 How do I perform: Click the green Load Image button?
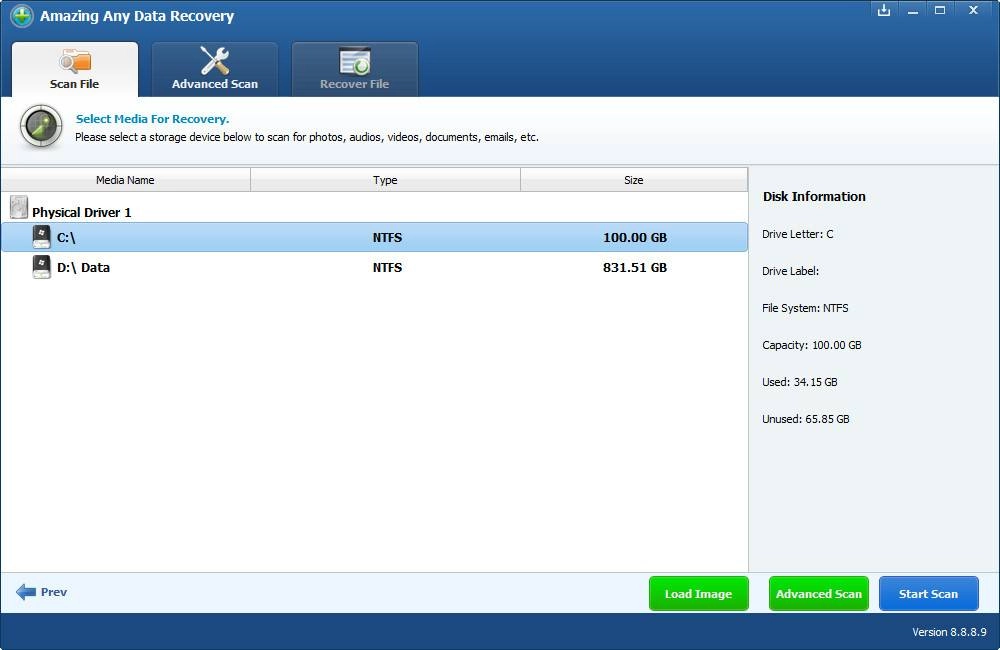click(698, 594)
